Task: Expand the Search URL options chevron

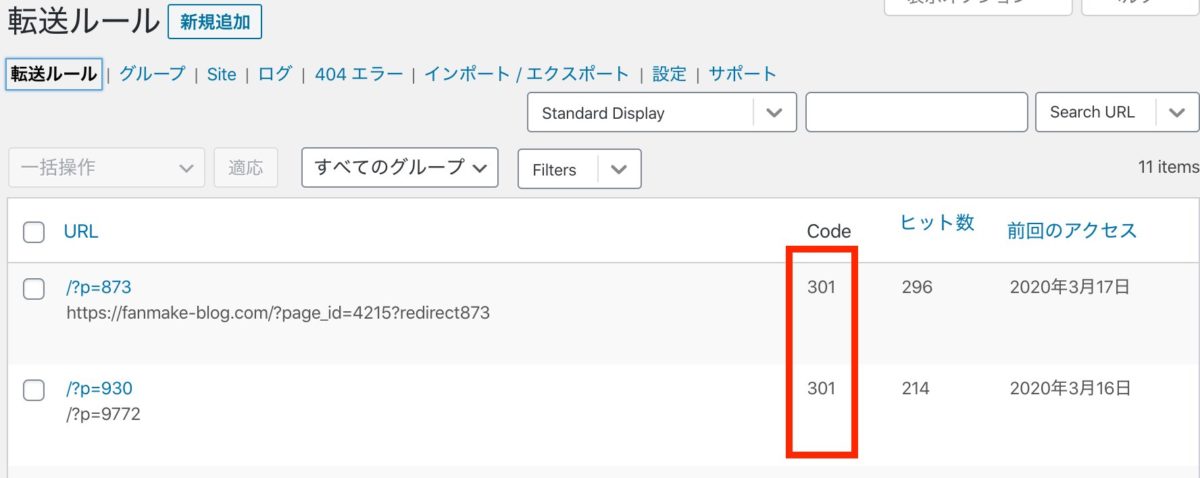Action: tap(1177, 113)
